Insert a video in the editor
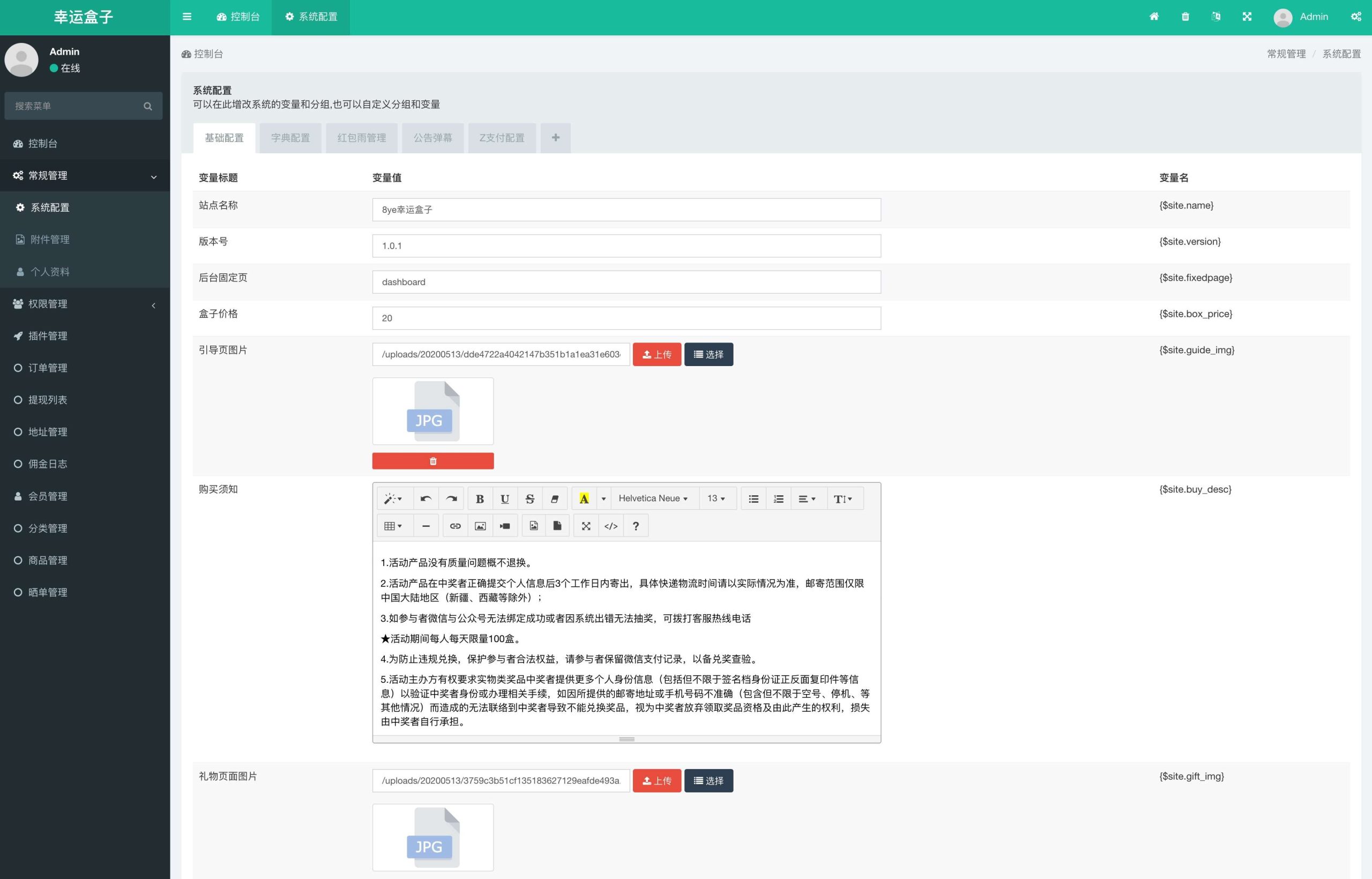 [x=505, y=526]
